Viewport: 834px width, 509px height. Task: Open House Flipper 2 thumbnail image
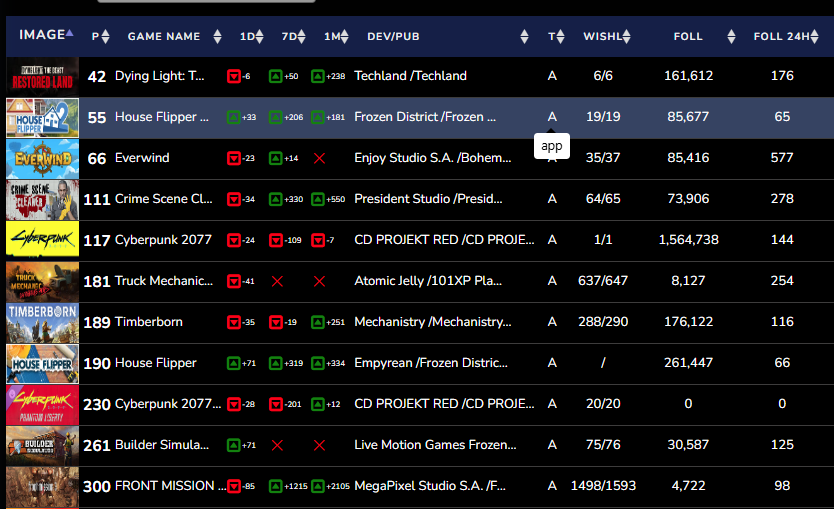click(43, 118)
